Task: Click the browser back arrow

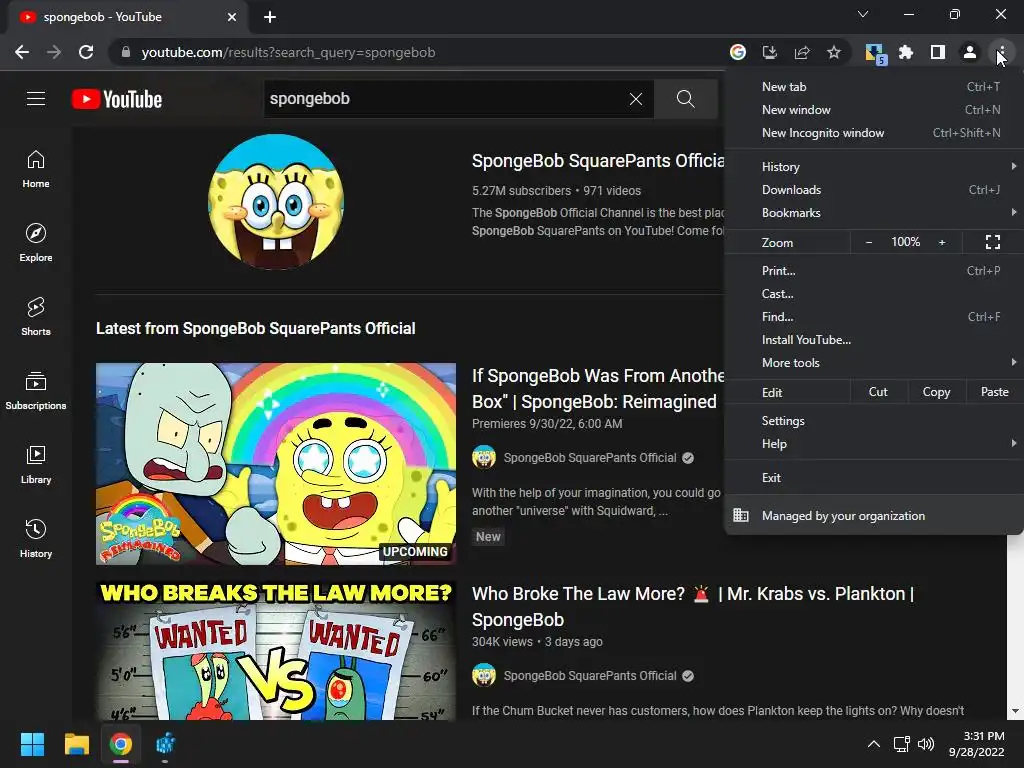Action: point(22,52)
